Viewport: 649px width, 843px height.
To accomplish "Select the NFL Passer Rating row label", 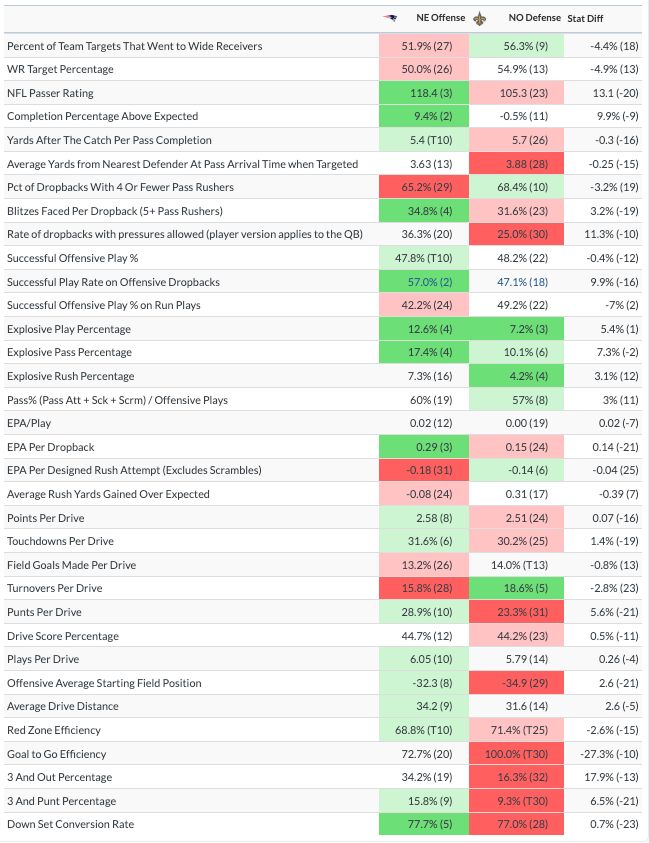I will (x=50, y=93).
